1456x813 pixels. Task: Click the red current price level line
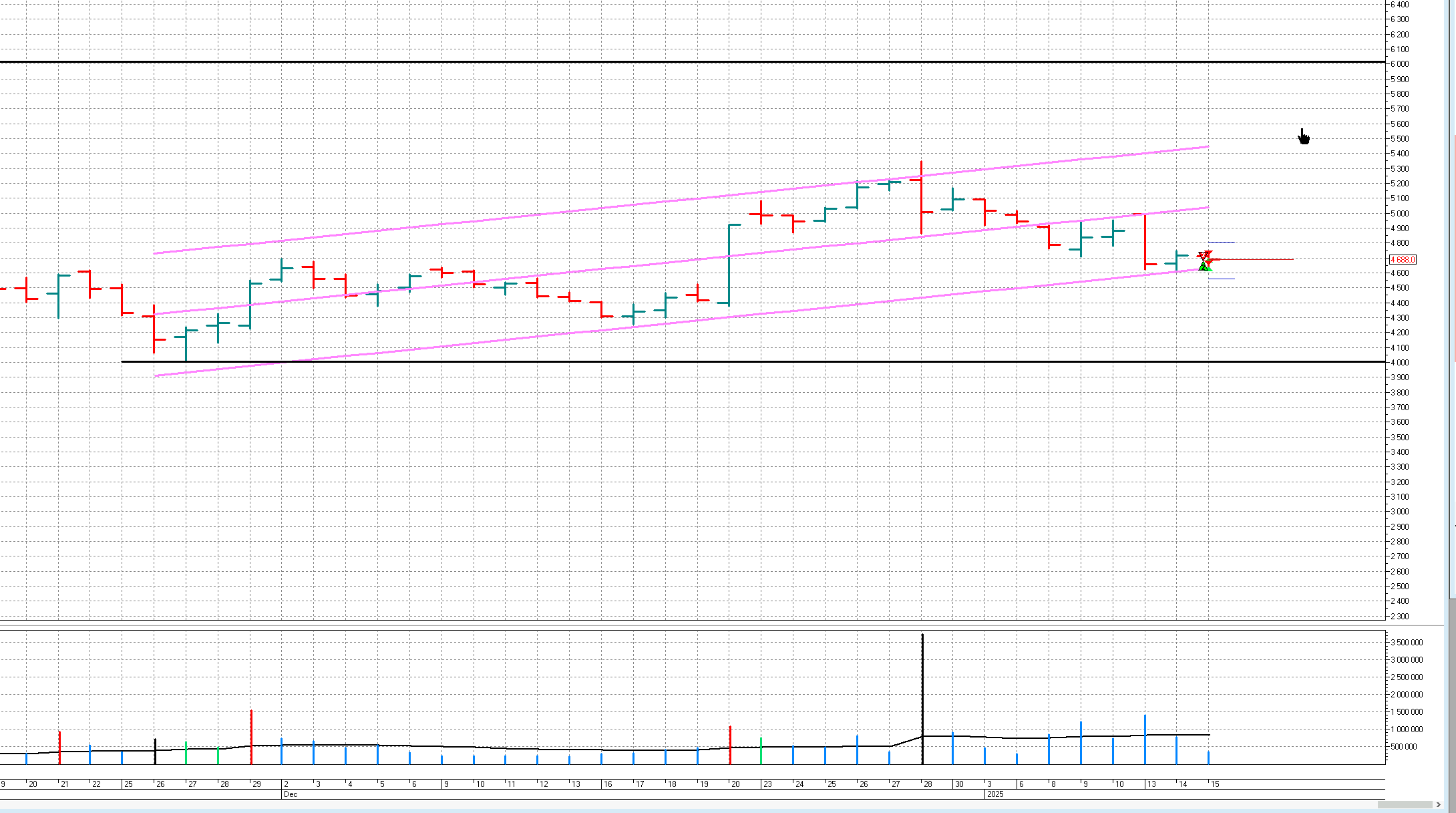point(1256,259)
